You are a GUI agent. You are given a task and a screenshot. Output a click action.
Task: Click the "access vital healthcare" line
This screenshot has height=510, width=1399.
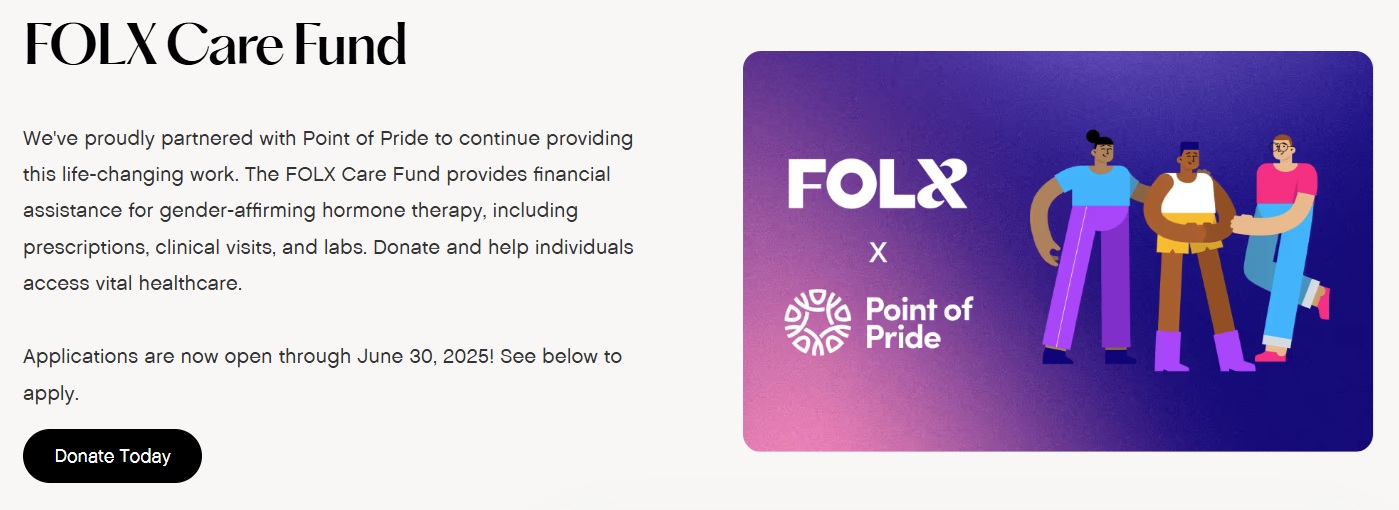(133, 283)
